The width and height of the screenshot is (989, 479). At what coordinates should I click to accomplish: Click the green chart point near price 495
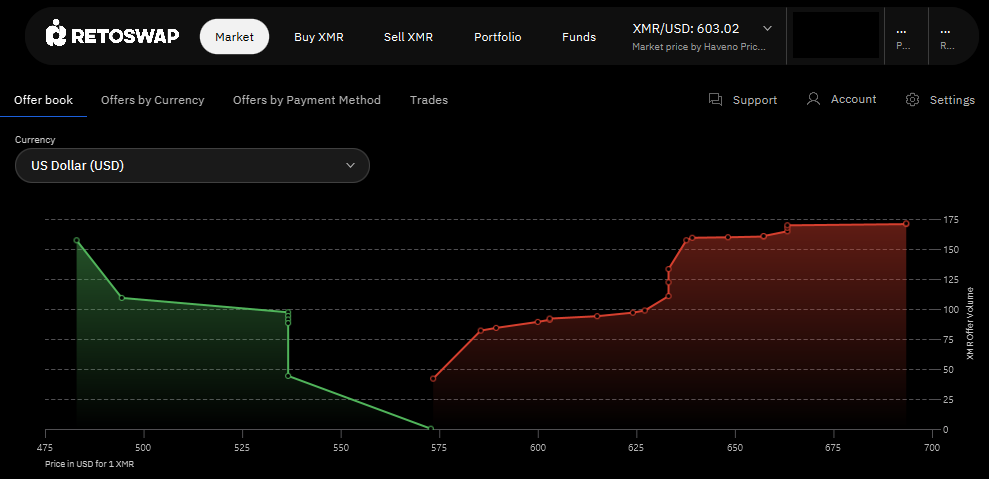122,298
